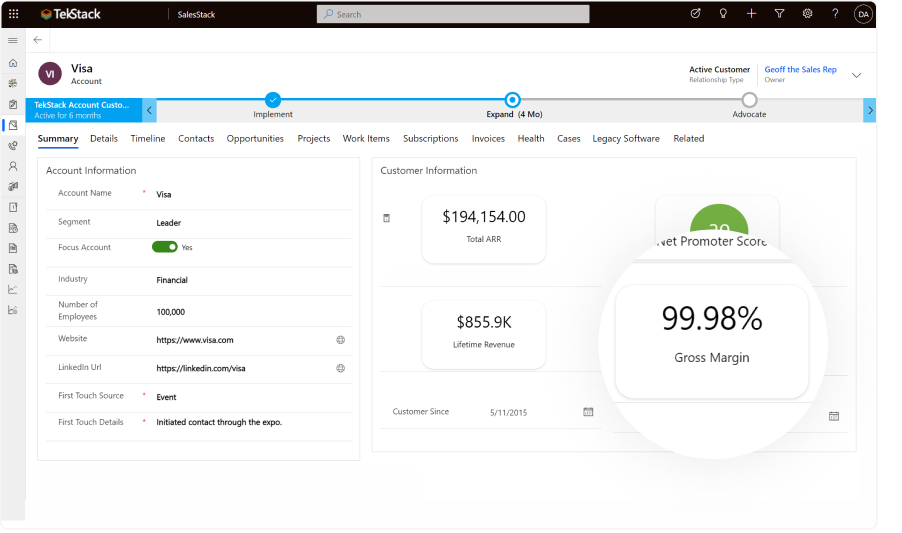Open the globe icon beside Website
Image resolution: width=902 pixels, height=533 pixels.
tap(341, 340)
